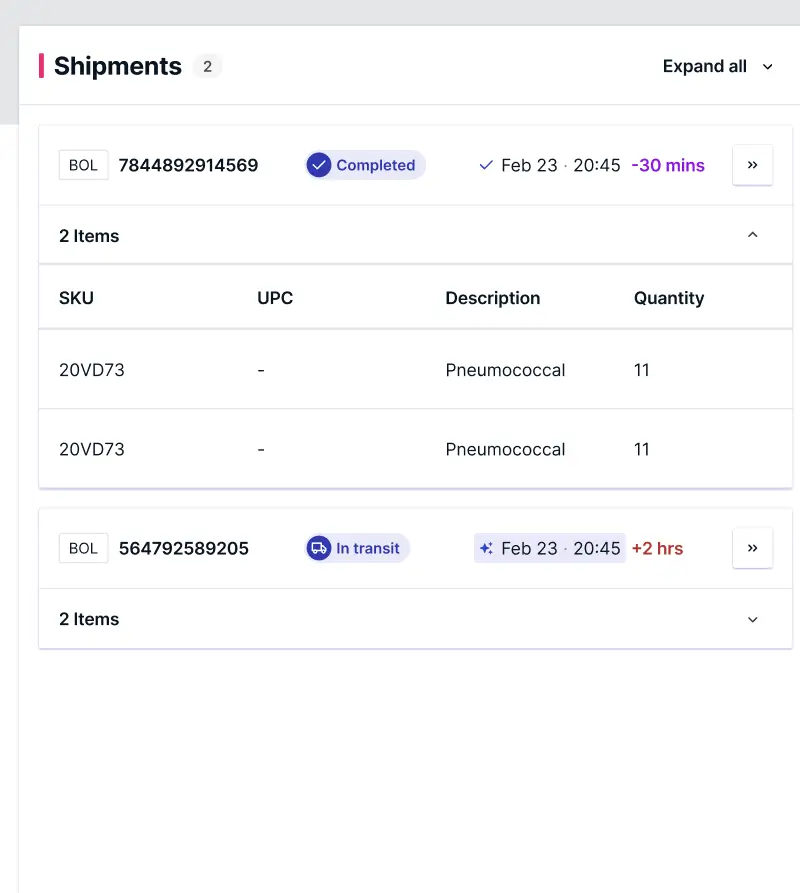The image size is (800, 893).
Task: Open details arrow for shipment 7844892914569
Action: 752,165
